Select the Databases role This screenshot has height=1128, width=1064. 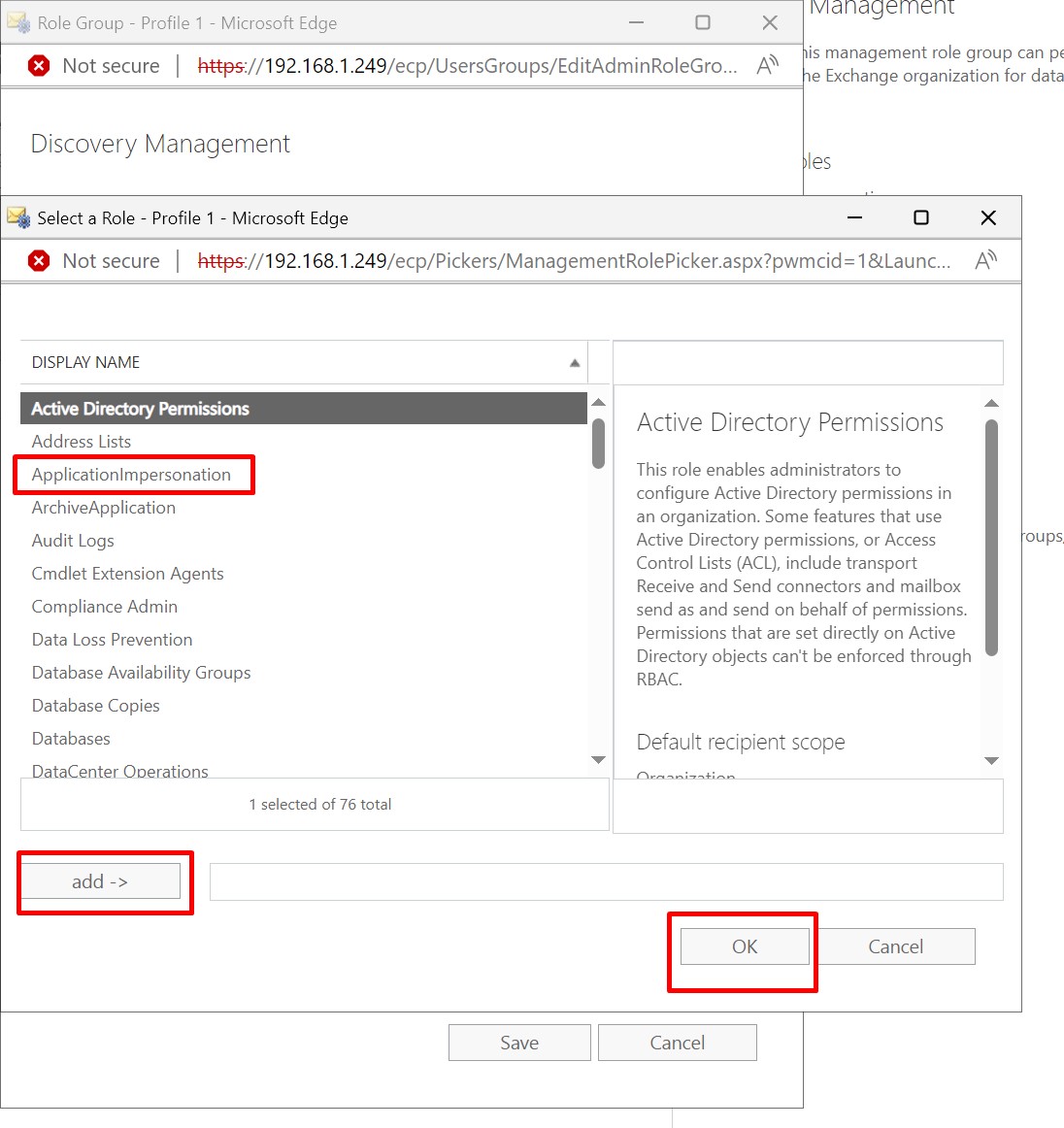click(304, 739)
